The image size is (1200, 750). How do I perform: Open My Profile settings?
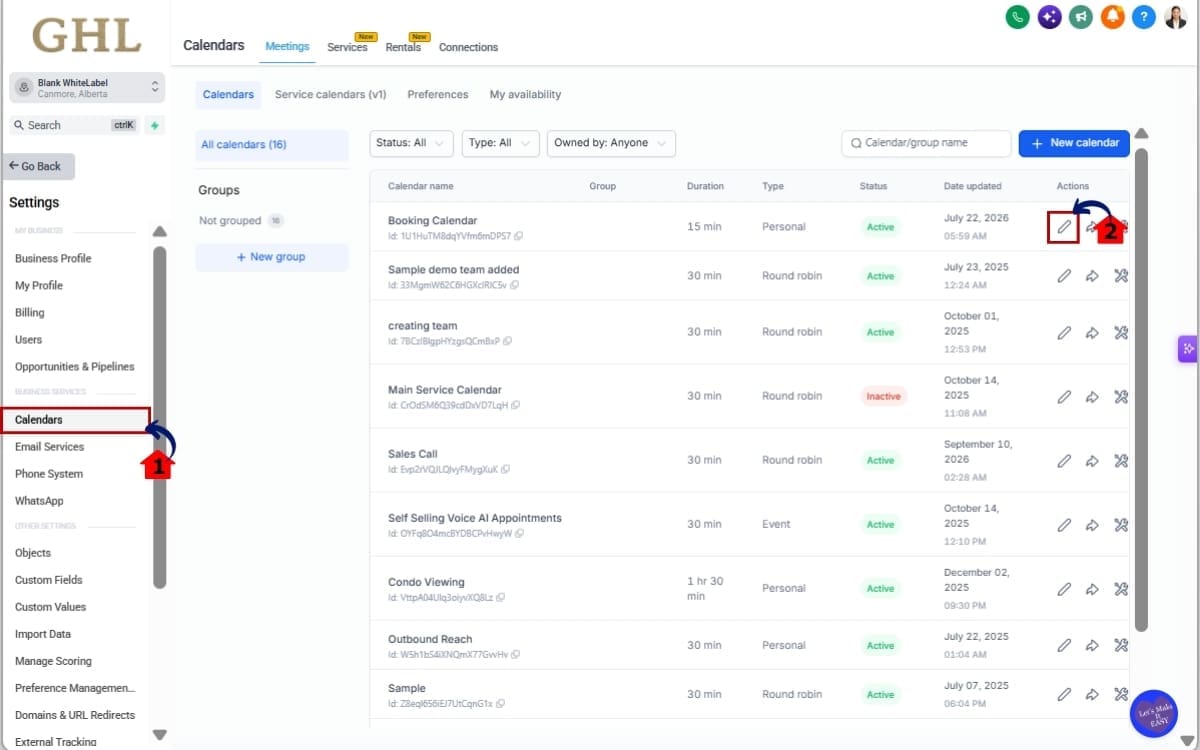[39, 285]
